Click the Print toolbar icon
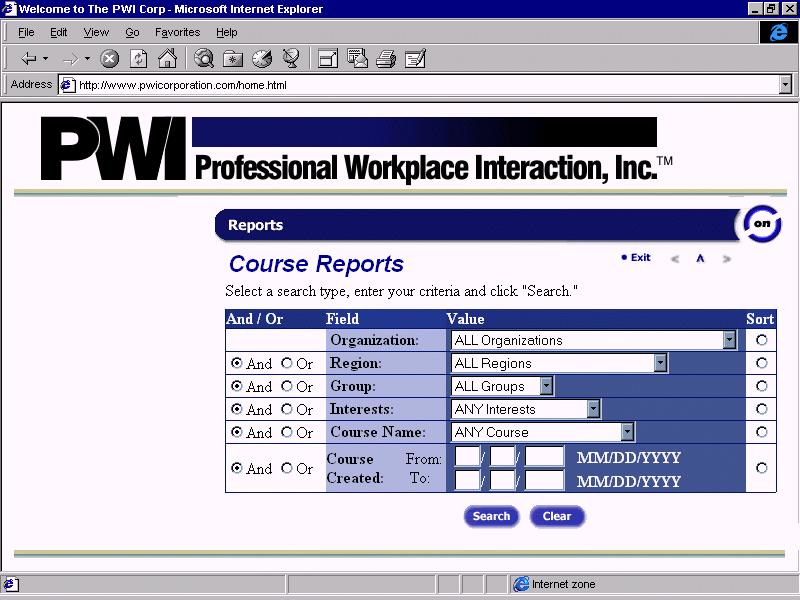The height and width of the screenshot is (600, 800). pos(386,59)
